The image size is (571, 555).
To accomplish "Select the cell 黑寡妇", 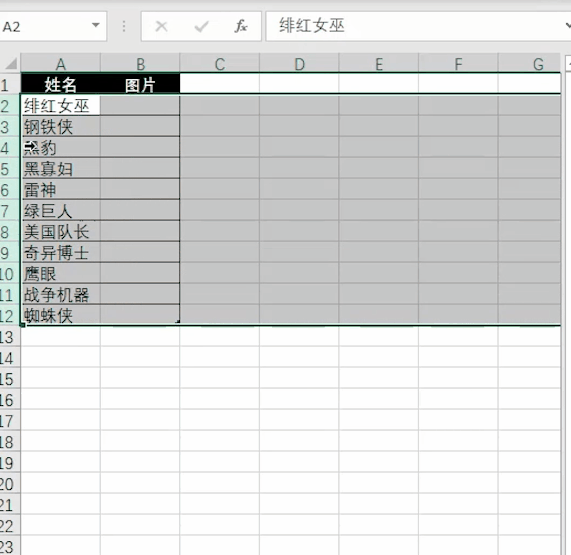I will [x=60, y=169].
